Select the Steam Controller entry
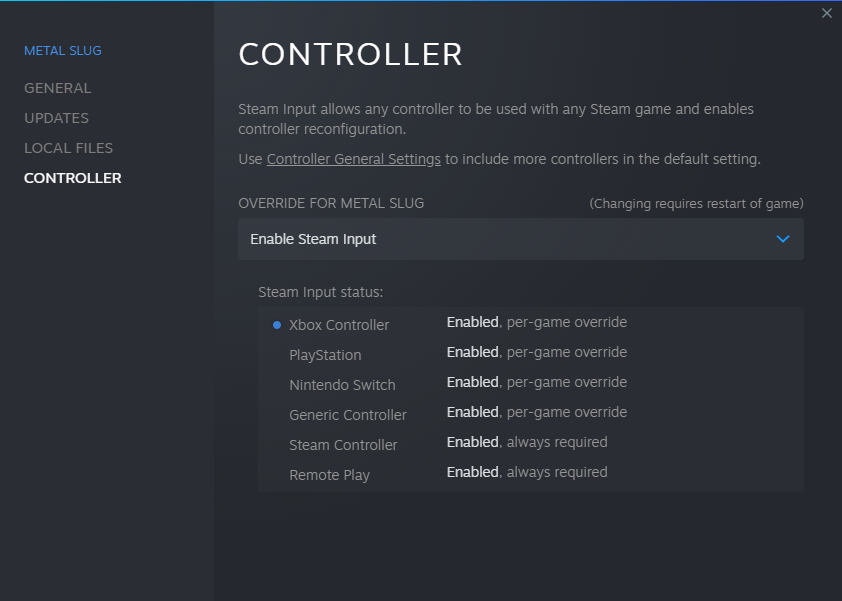This screenshot has height=601, width=842. [x=343, y=445]
